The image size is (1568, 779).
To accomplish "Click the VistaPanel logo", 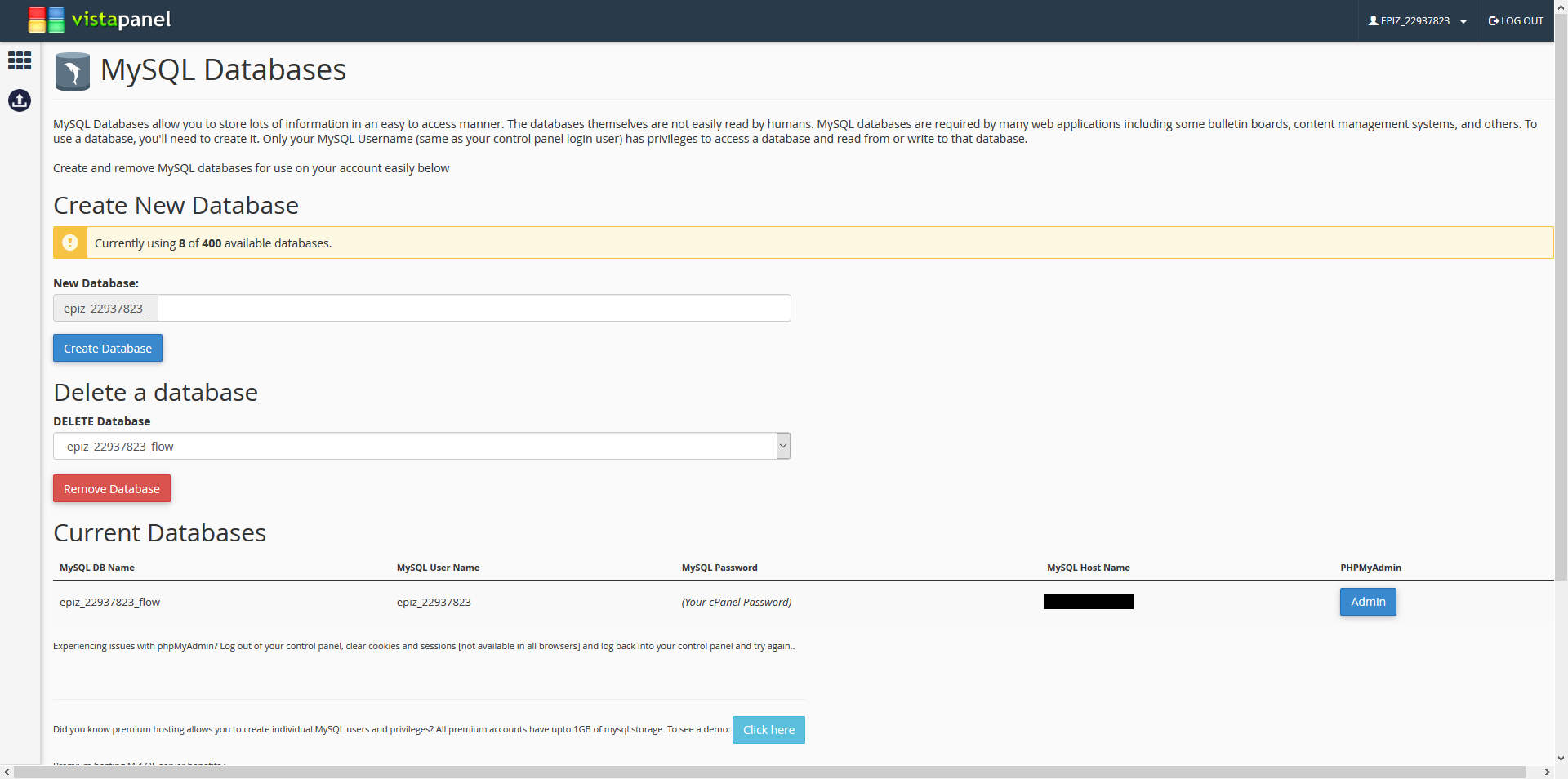I will (x=99, y=20).
